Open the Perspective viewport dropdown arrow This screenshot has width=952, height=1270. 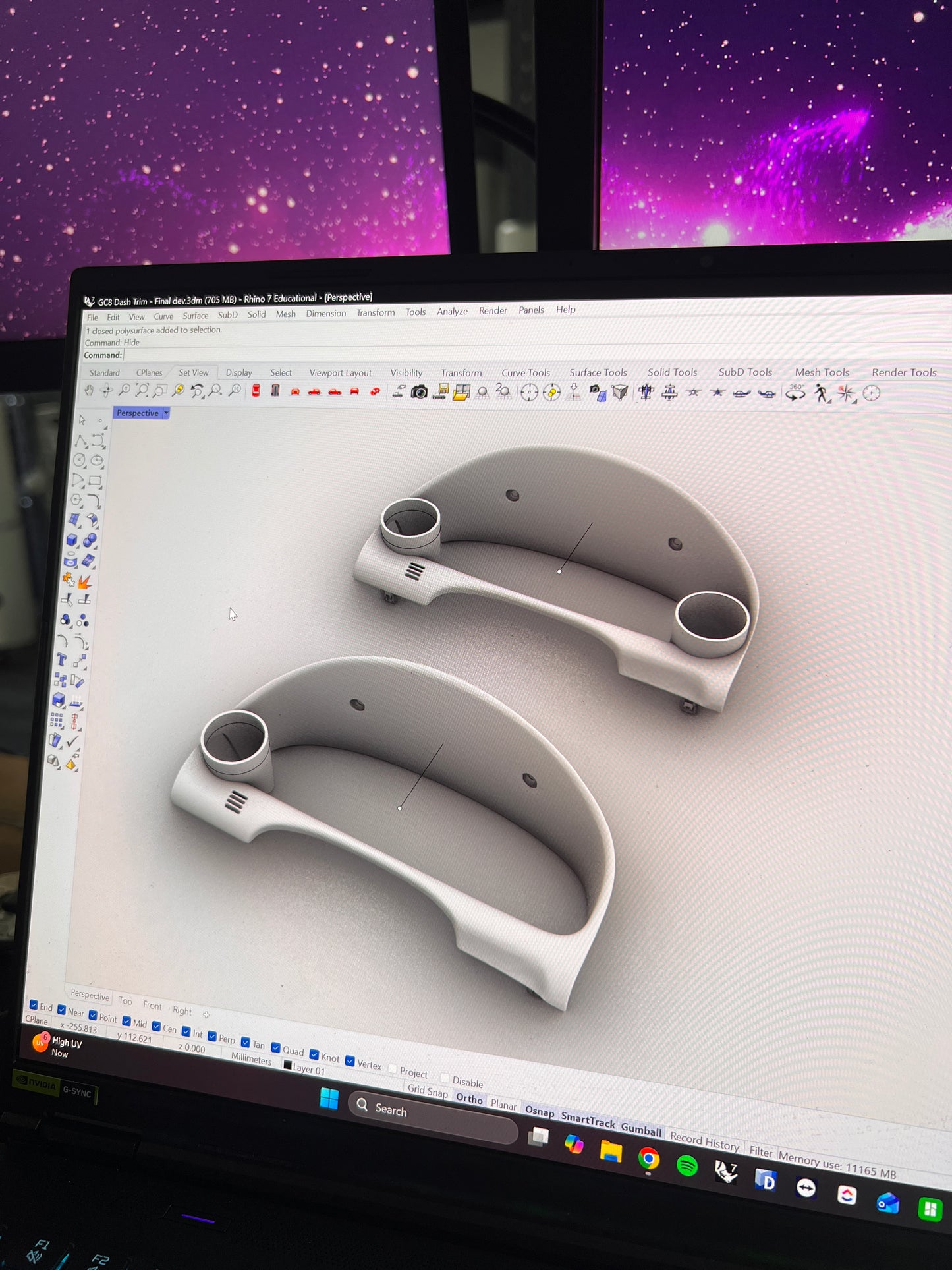(x=167, y=413)
